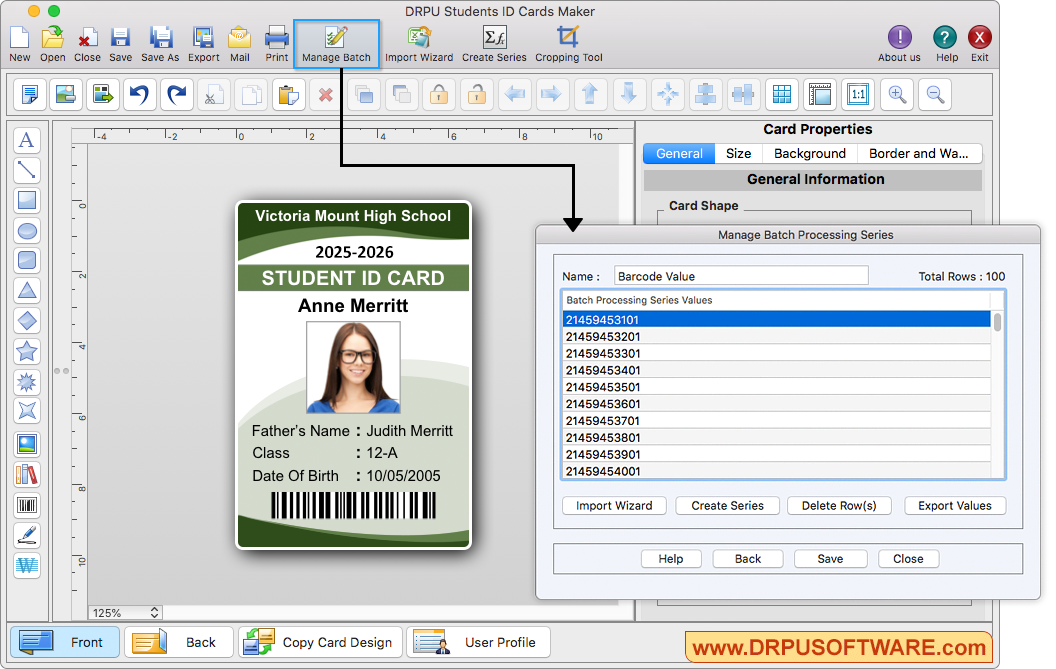
Task: Open the Size tab in Card Properties
Action: coord(737,153)
